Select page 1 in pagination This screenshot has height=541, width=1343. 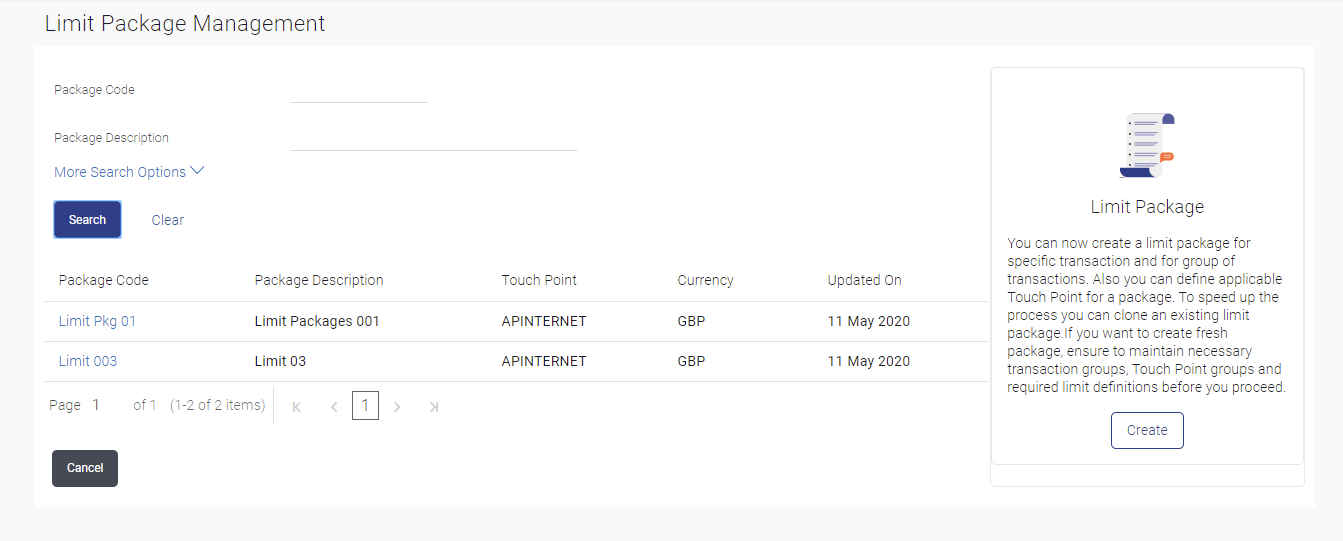(x=365, y=406)
